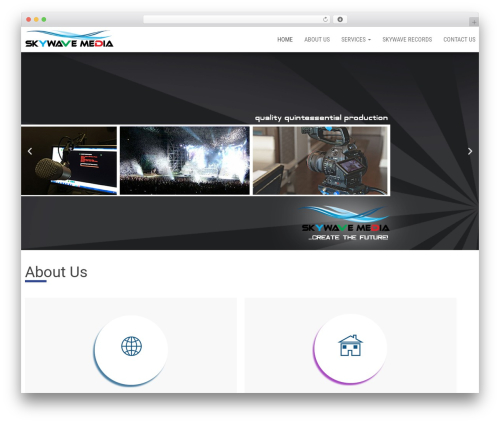Open the Home menu item

(285, 40)
